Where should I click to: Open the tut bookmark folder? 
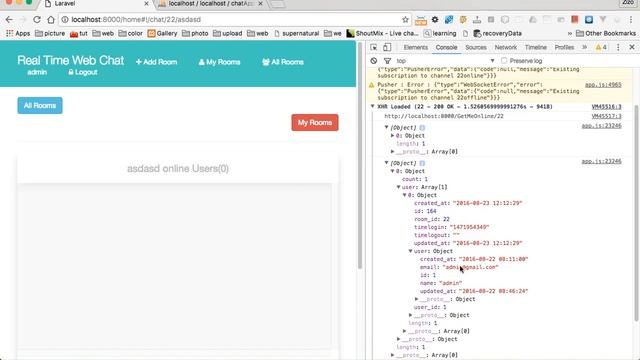pos(79,33)
